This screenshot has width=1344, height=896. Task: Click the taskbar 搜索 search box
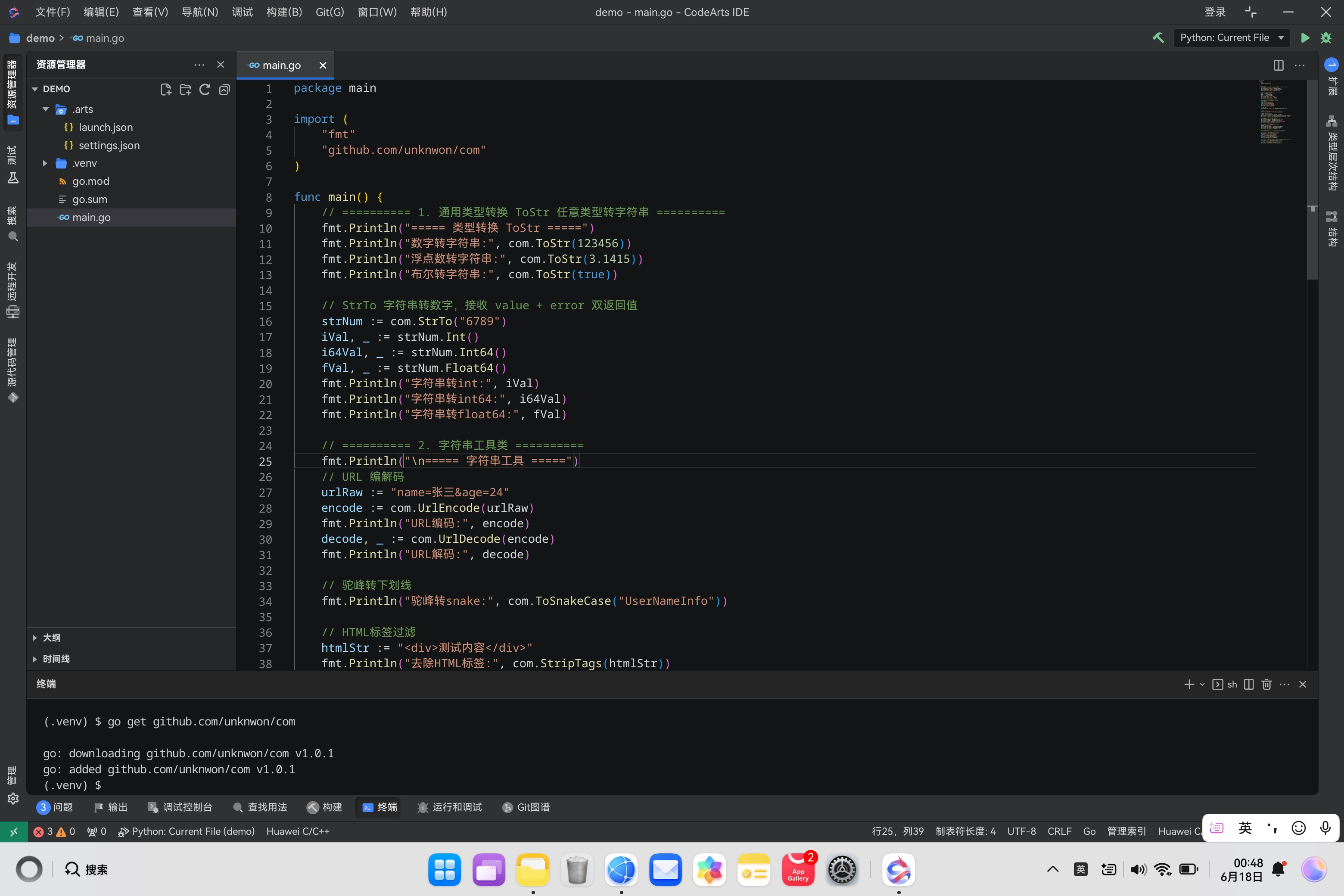click(x=86, y=870)
